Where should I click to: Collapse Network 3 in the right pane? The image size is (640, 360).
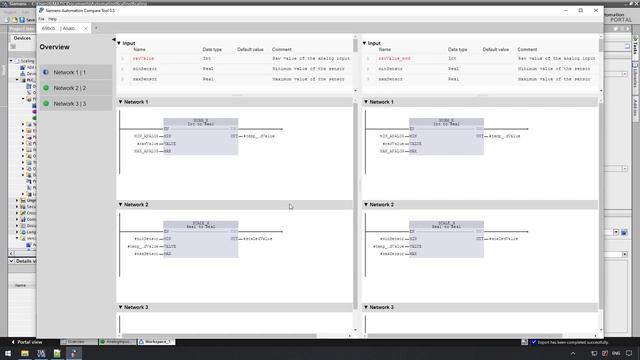pos(366,307)
